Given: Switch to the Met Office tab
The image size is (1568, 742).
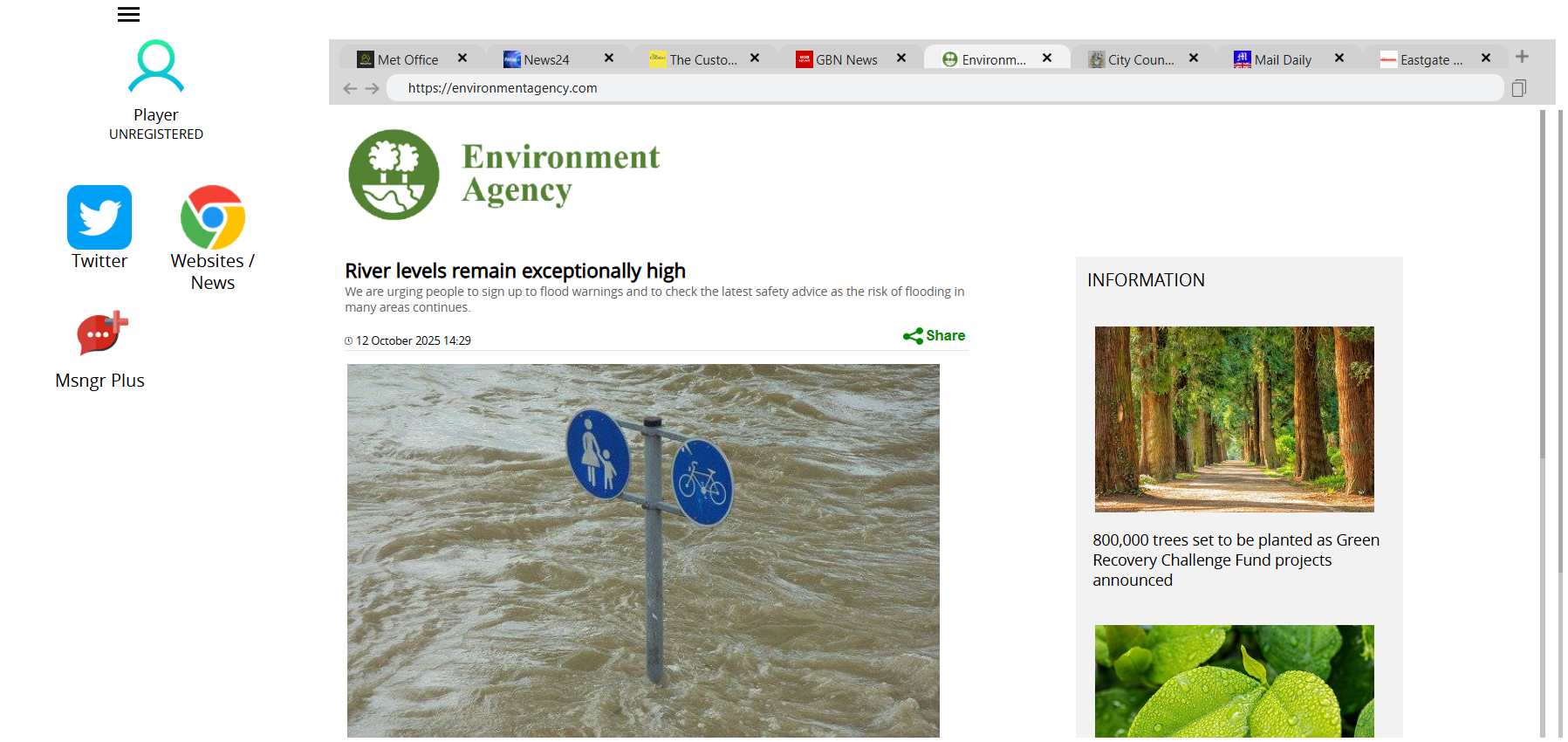Looking at the screenshot, I should click(x=407, y=59).
